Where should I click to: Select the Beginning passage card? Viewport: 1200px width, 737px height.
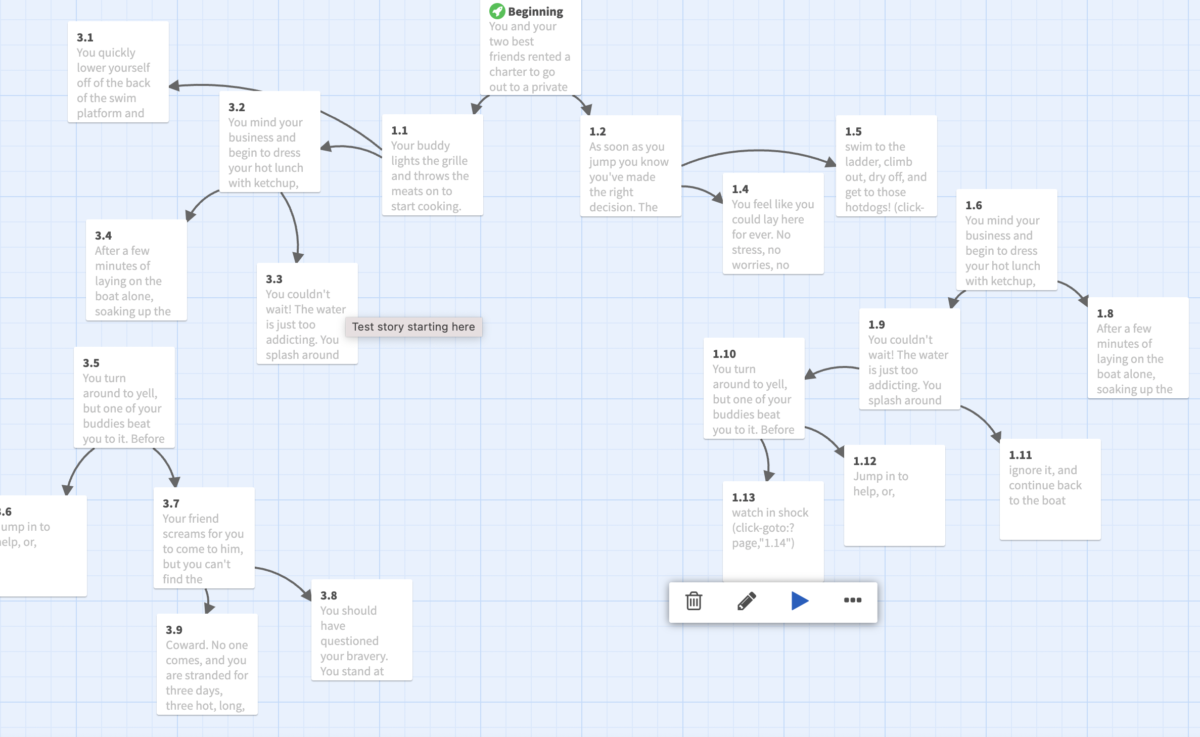(530, 50)
